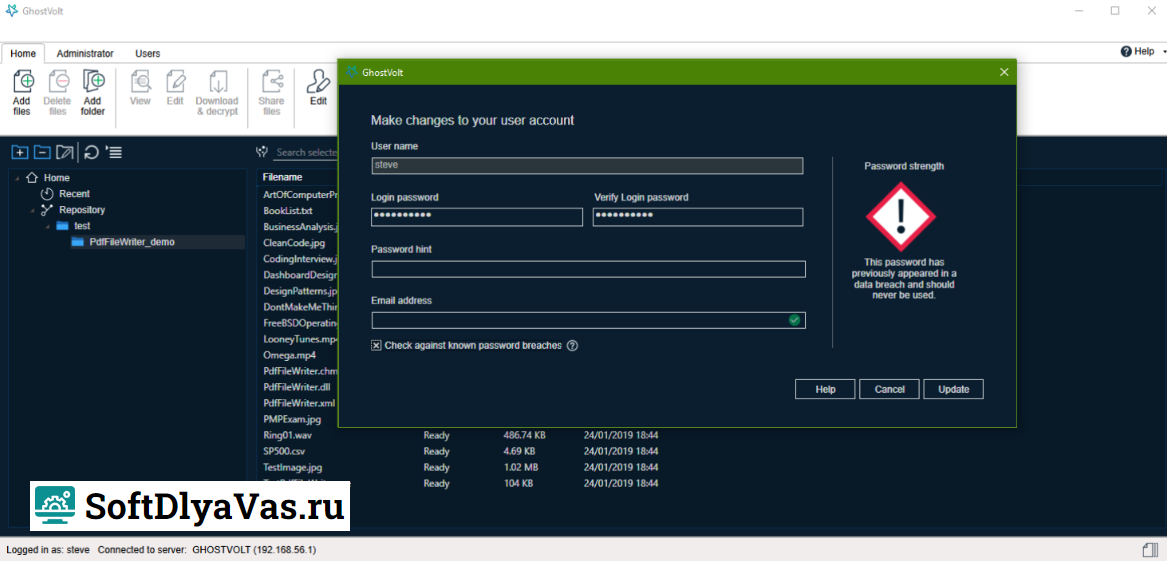Select the Omega.mp4 file row

(x=290, y=355)
